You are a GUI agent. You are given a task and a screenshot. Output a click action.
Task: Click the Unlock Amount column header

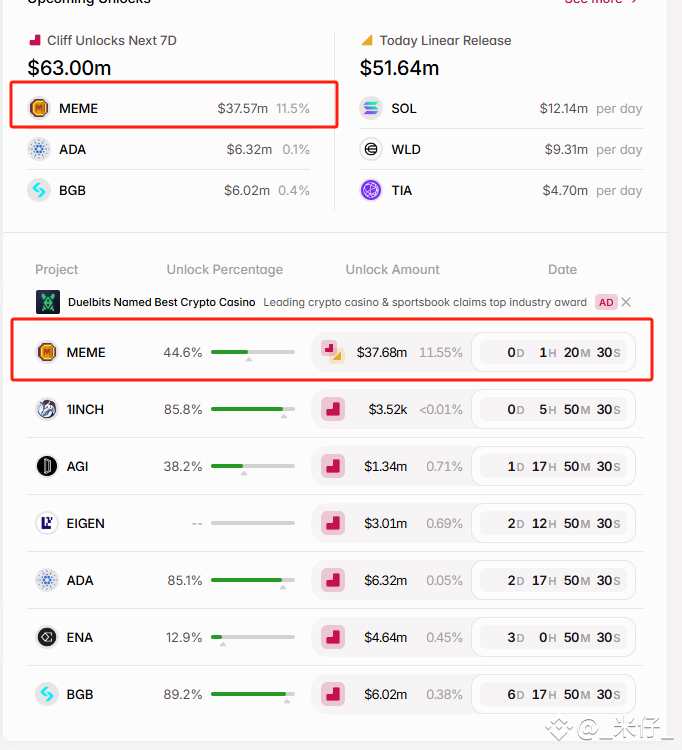[393, 270]
